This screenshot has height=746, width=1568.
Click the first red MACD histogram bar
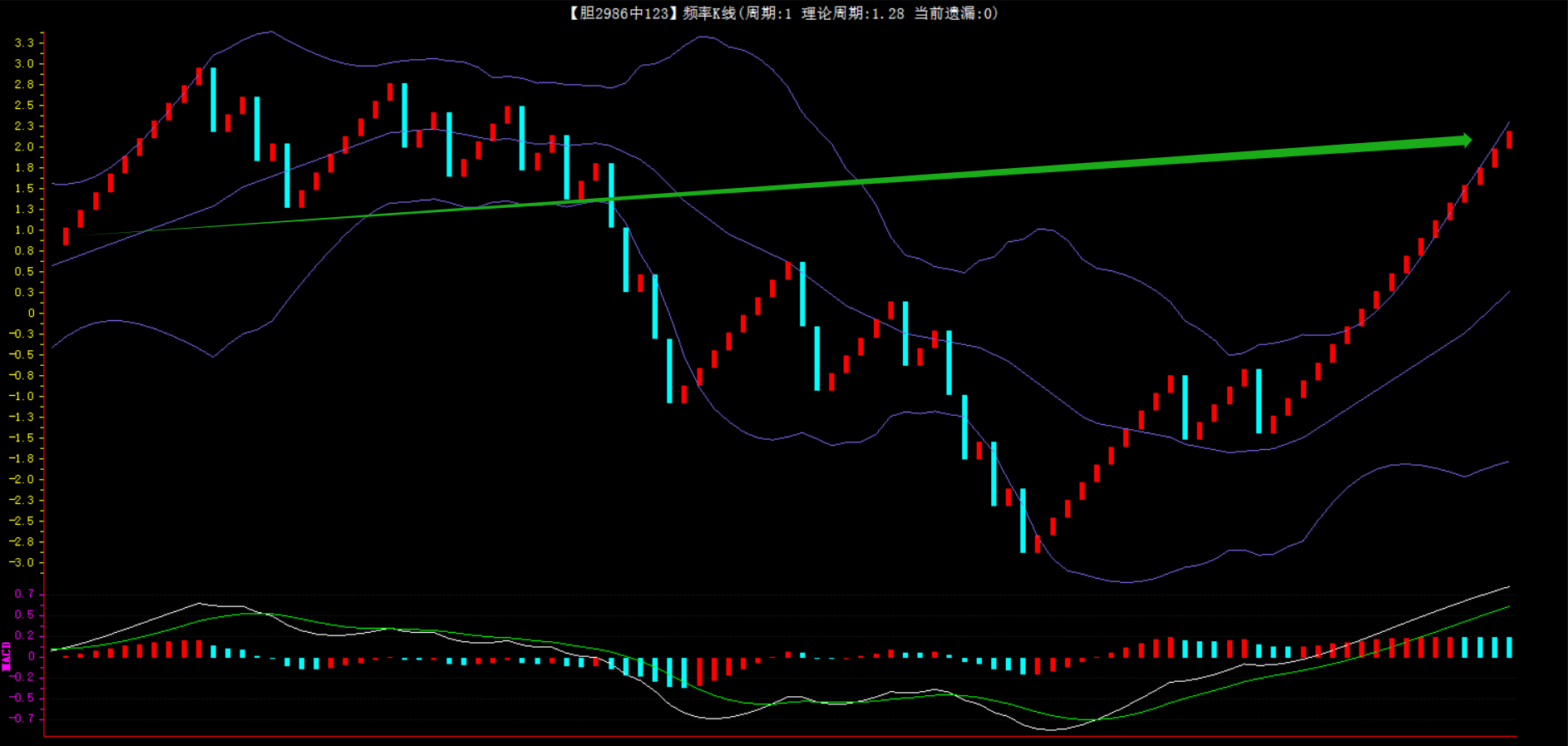(x=67, y=656)
